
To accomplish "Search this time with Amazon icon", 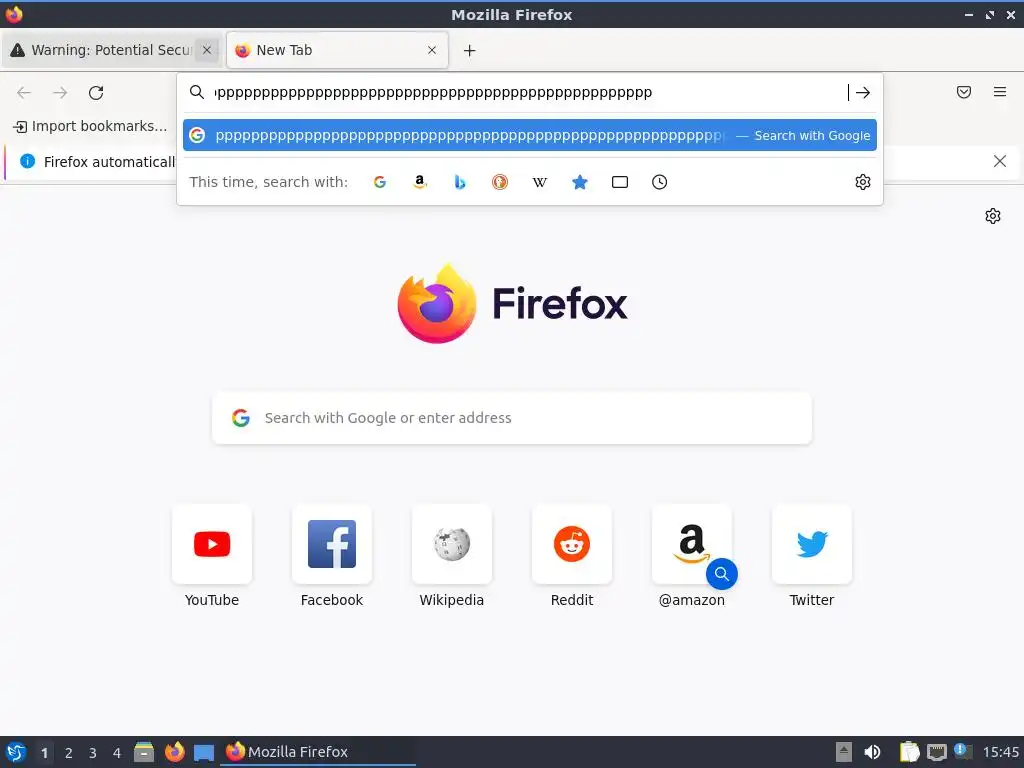I will 420,182.
